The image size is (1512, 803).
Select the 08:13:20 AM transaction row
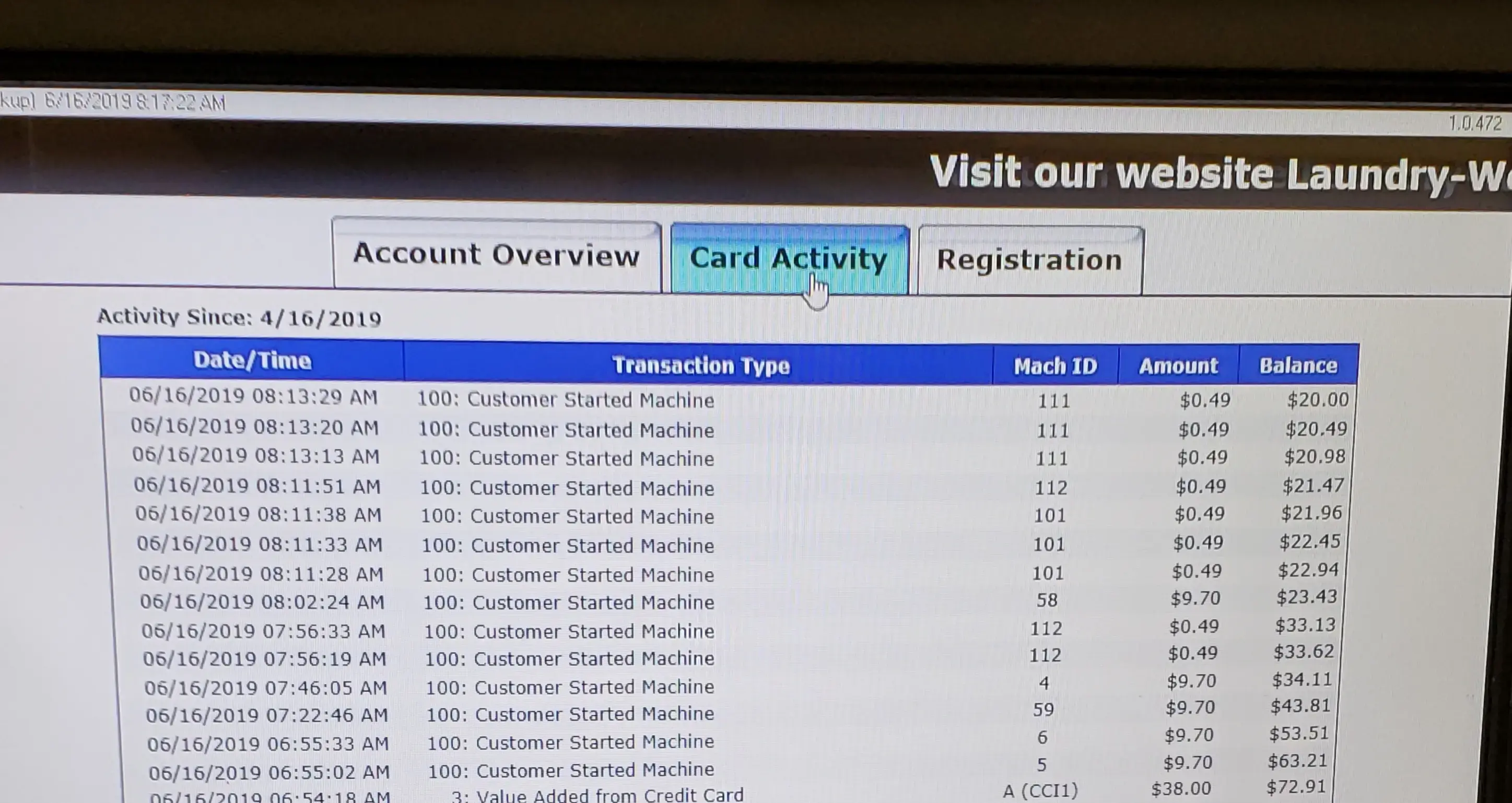click(x=565, y=430)
